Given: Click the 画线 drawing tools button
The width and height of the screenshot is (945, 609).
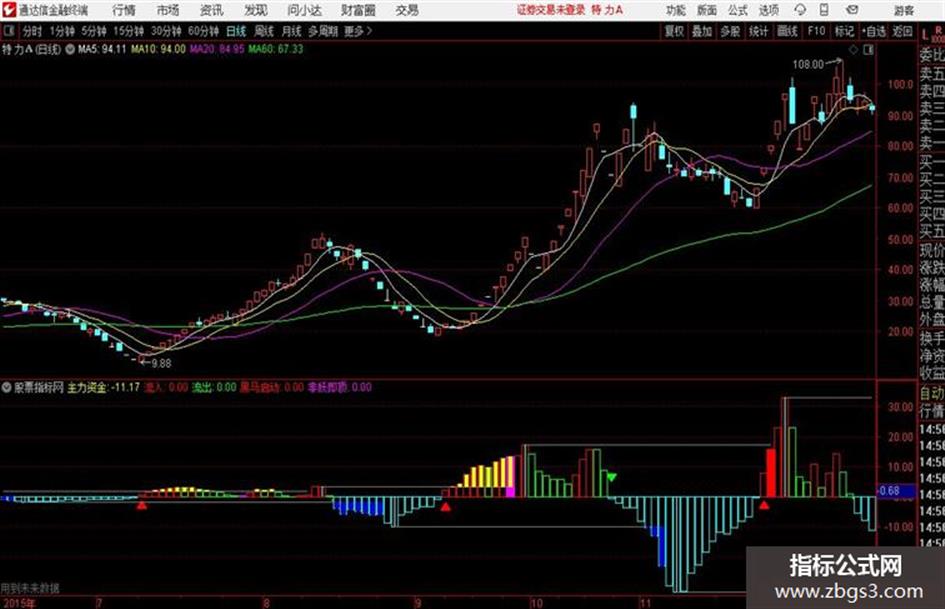Looking at the screenshot, I should [787, 31].
